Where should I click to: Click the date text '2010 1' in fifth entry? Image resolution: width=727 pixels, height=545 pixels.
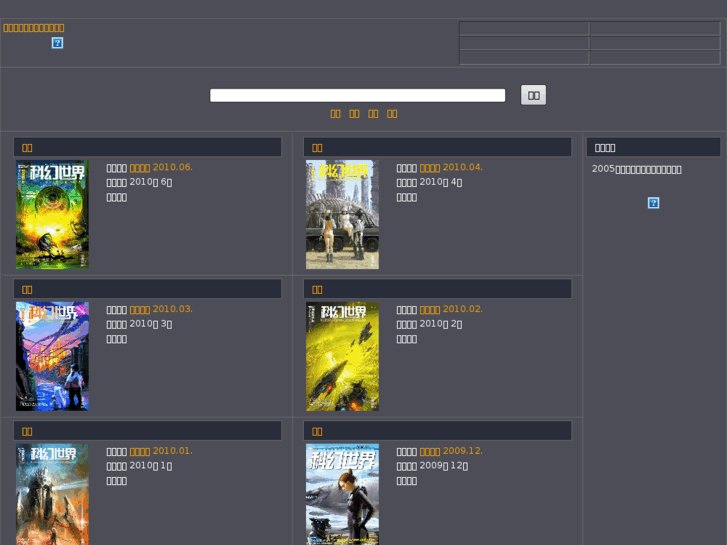coord(151,466)
